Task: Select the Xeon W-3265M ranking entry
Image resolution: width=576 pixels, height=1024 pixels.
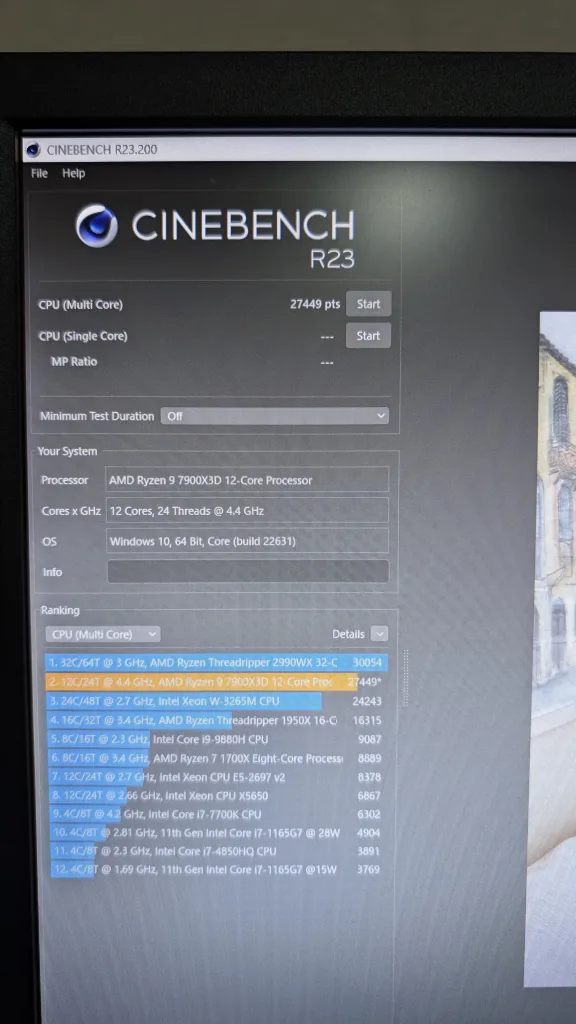Action: [217, 701]
